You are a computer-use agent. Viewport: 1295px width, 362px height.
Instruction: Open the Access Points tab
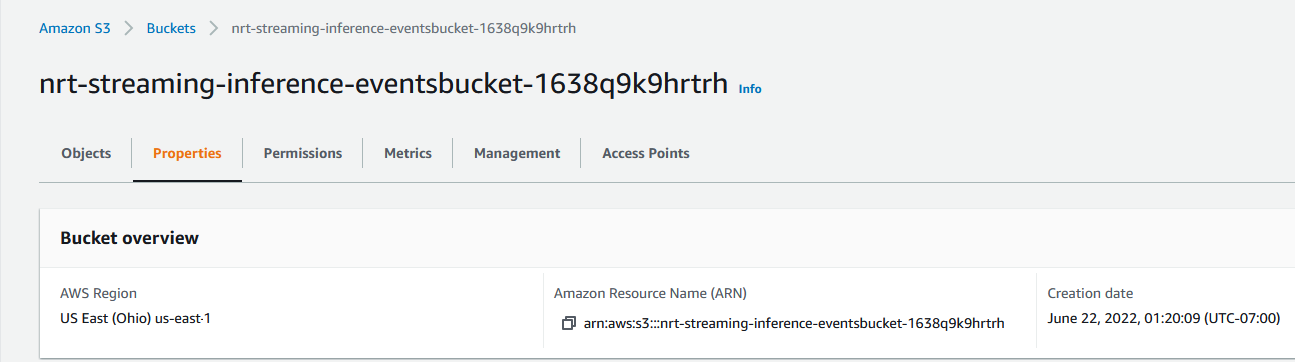click(x=646, y=153)
